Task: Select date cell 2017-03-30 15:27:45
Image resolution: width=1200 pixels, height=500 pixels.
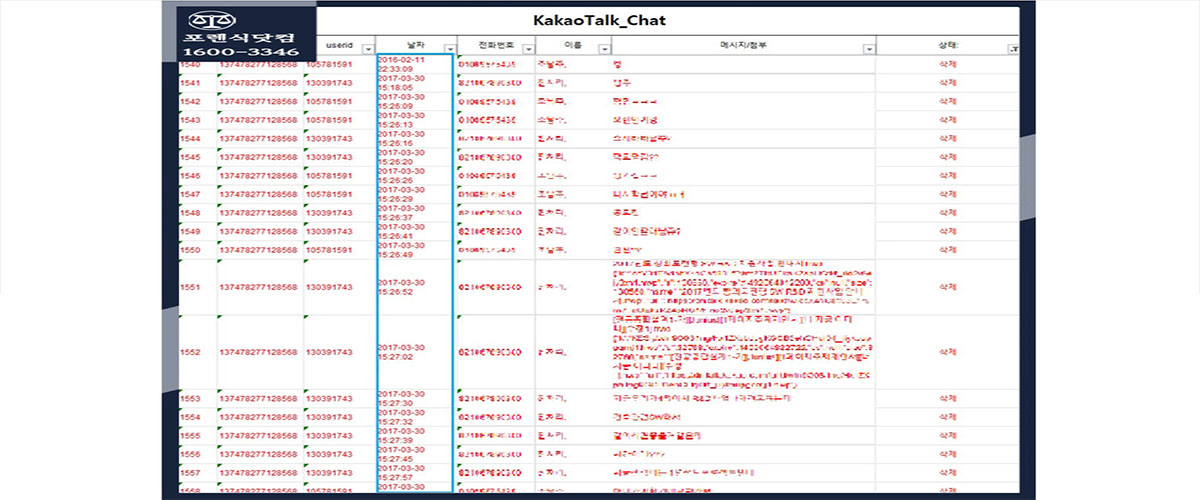Action: coord(415,454)
